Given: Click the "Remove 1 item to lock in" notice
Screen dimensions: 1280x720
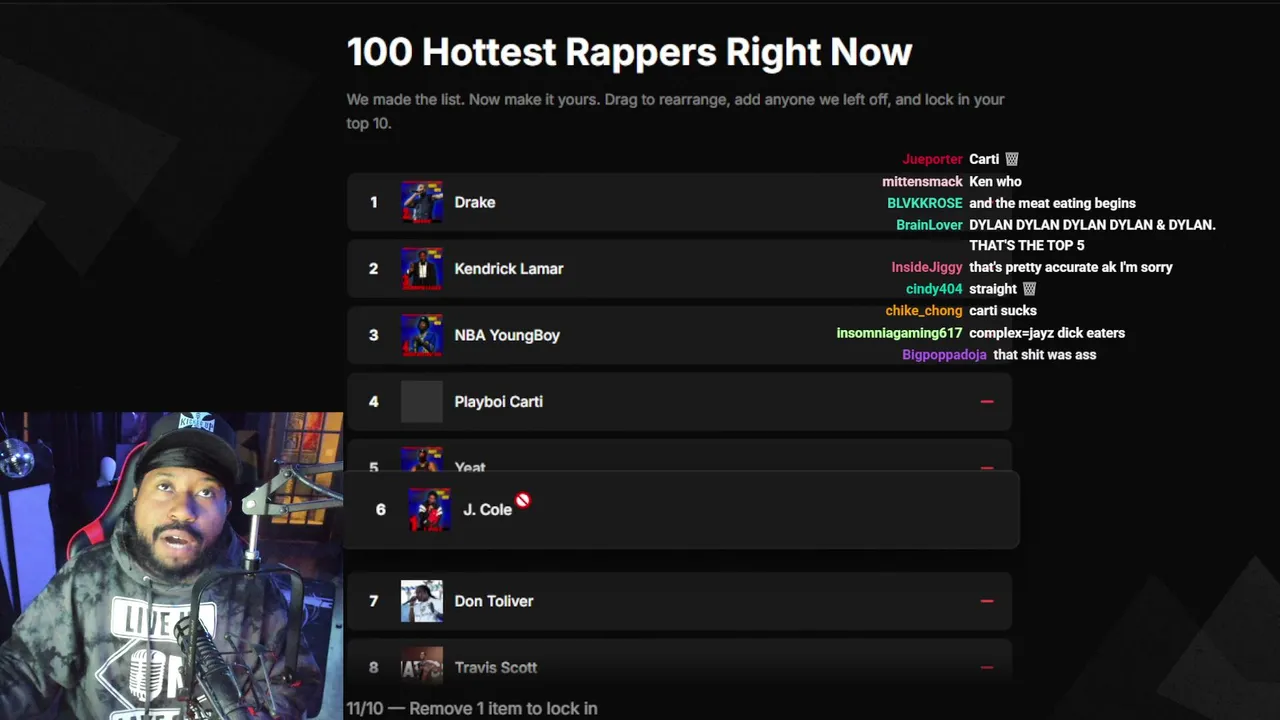Looking at the screenshot, I should pos(472,708).
